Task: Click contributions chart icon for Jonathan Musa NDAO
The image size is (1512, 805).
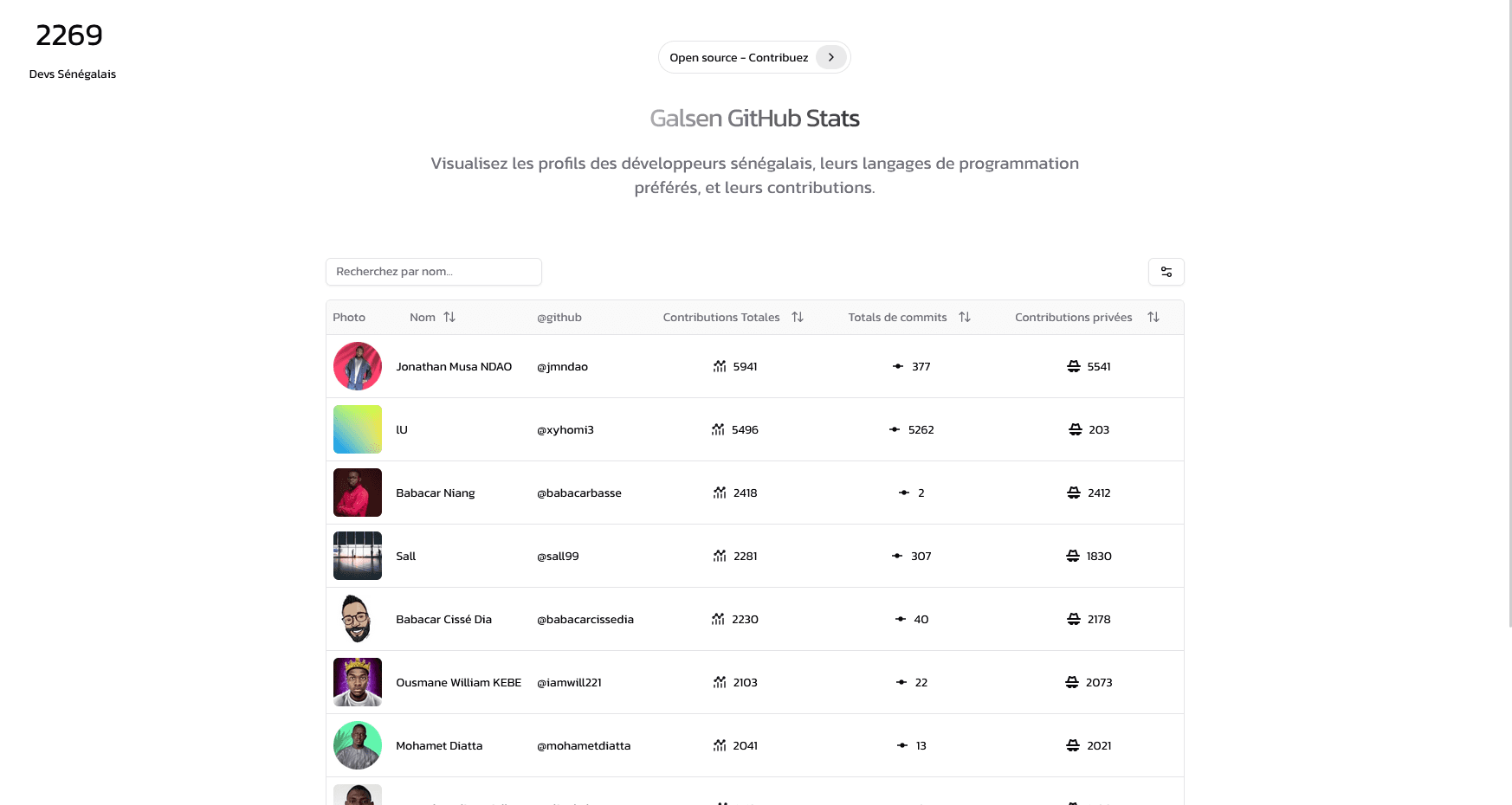Action: pyautogui.click(x=720, y=367)
